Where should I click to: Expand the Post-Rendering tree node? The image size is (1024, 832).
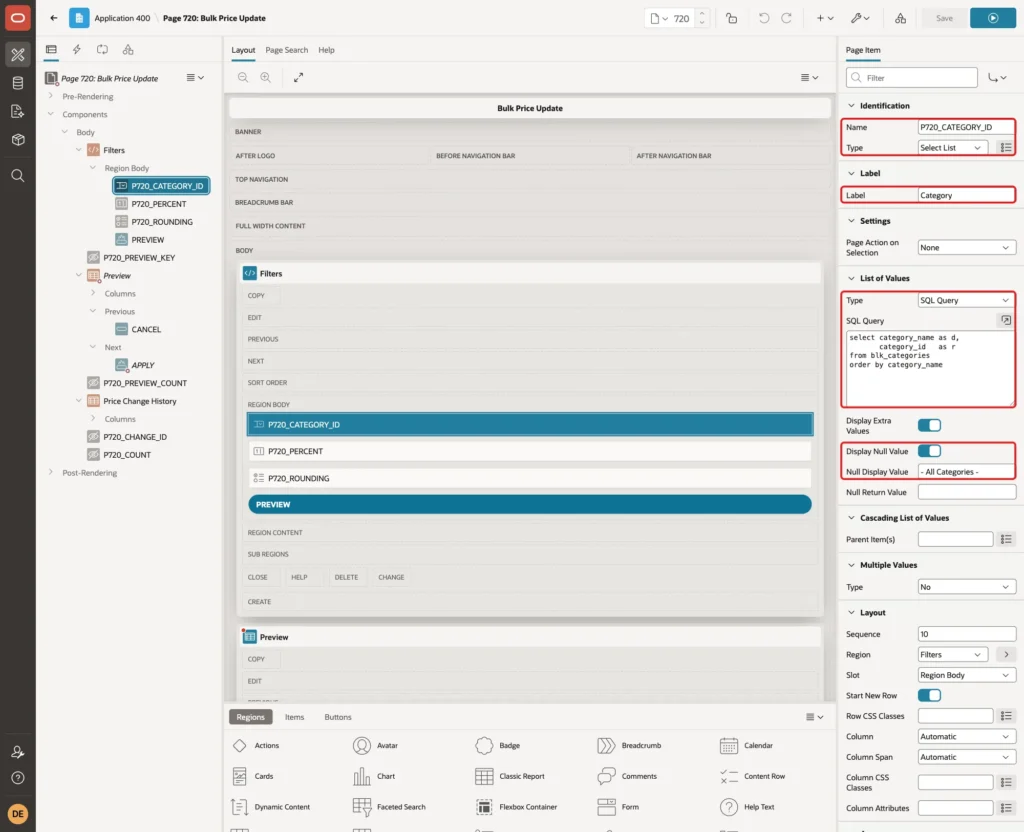coord(51,472)
